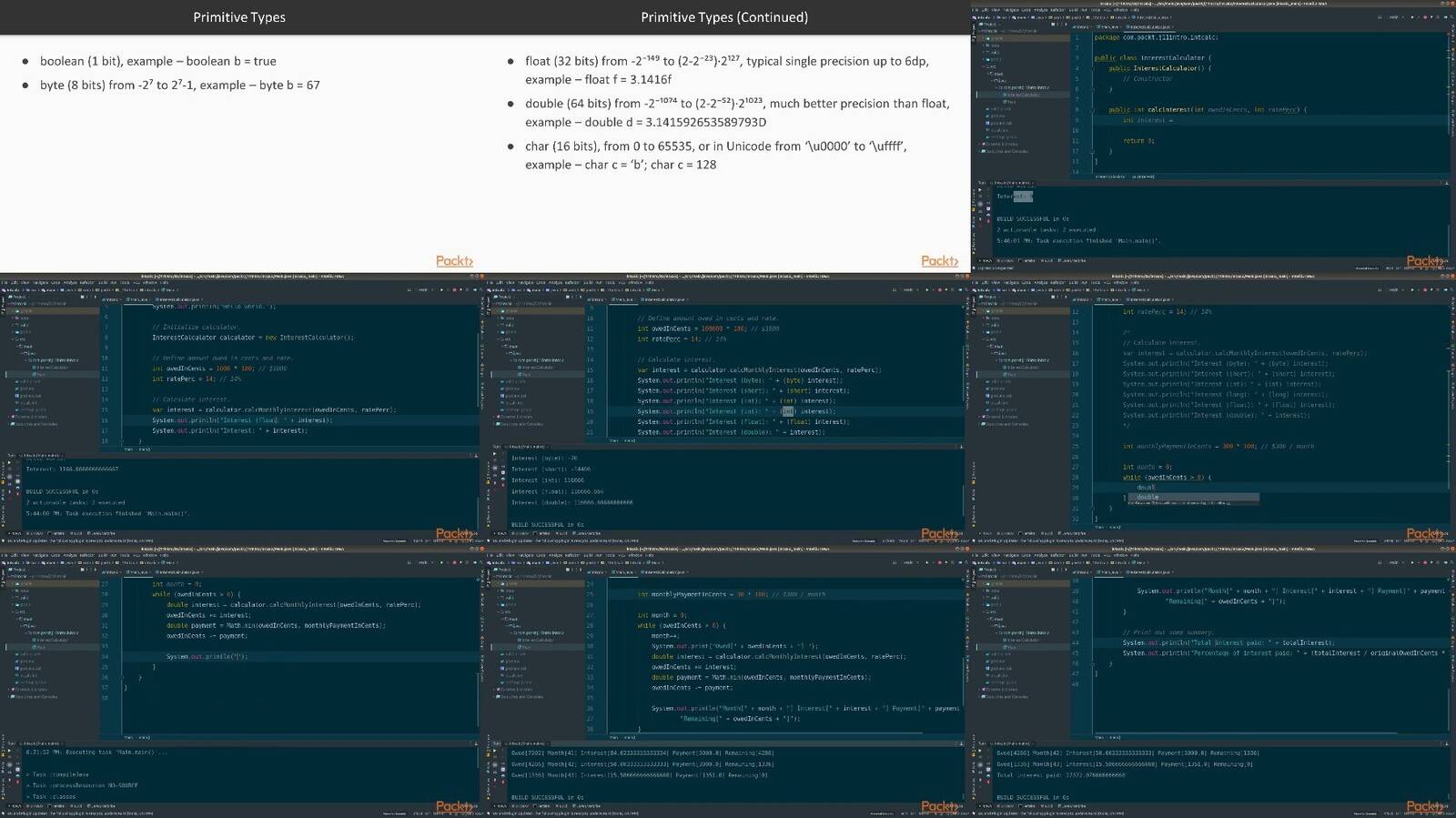Click the 'boolean (1 bit)' bullet line
This screenshot has height=818, width=1456.
click(157, 61)
